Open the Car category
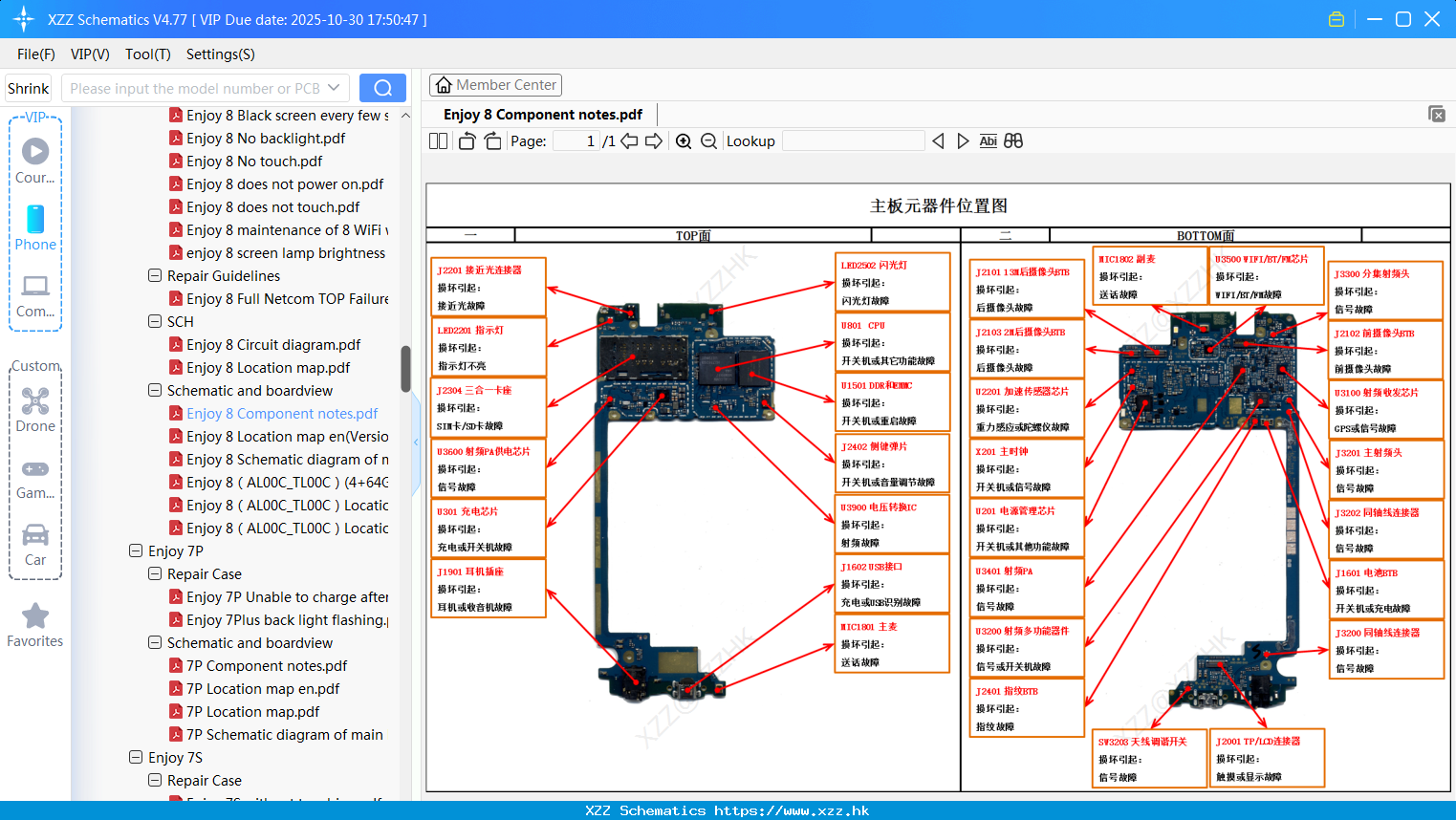This screenshot has width=1456, height=820. tap(35, 545)
